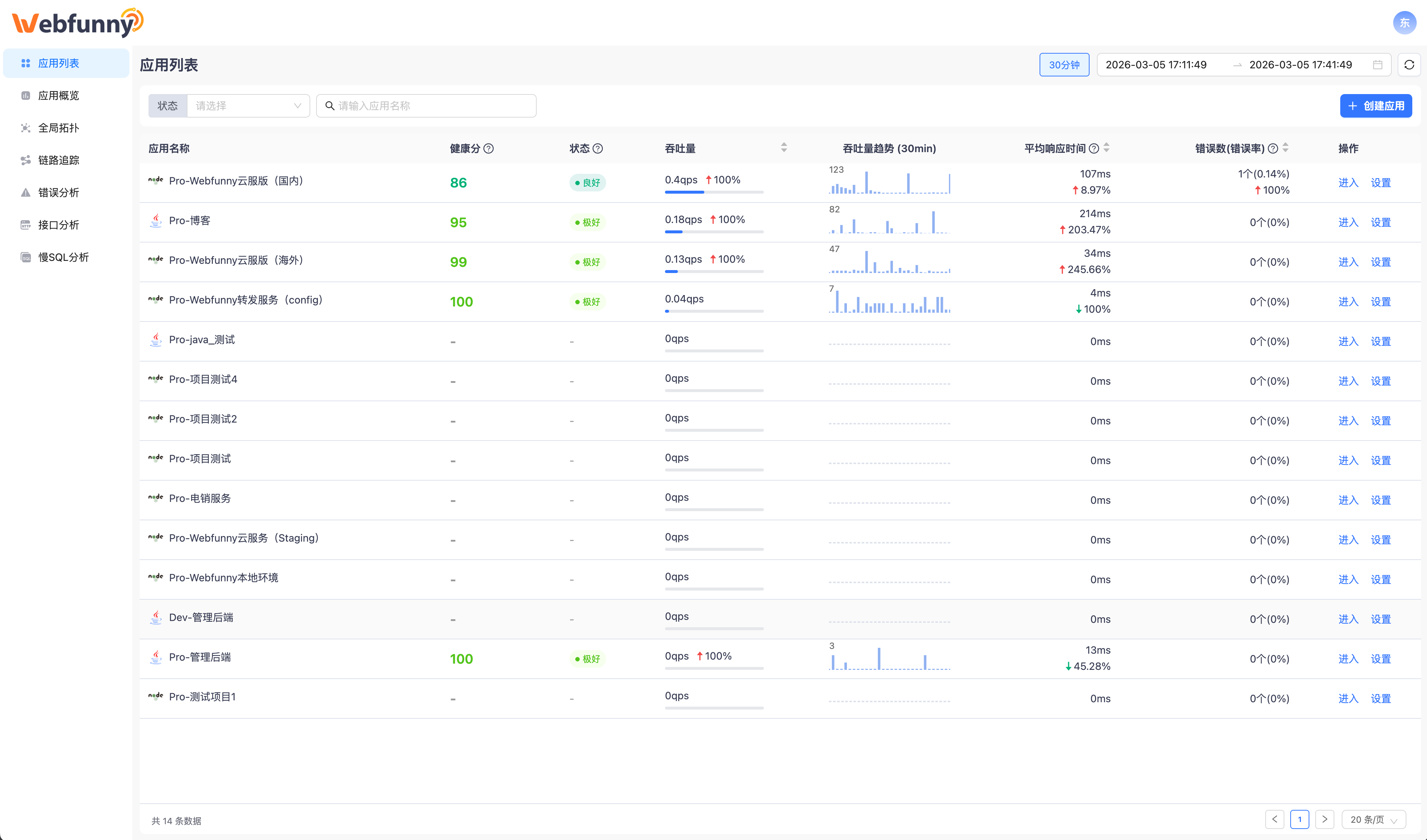Sort by average response time arrows
This screenshot has height=840, width=1427.
(1106, 148)
